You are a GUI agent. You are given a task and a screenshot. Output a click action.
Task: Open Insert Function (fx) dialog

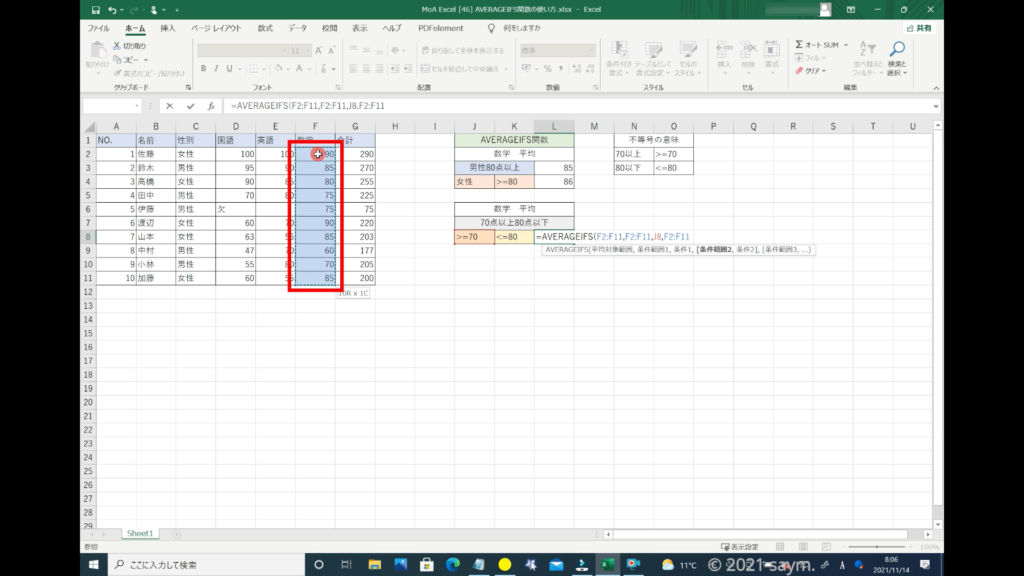tap(211, 105)
